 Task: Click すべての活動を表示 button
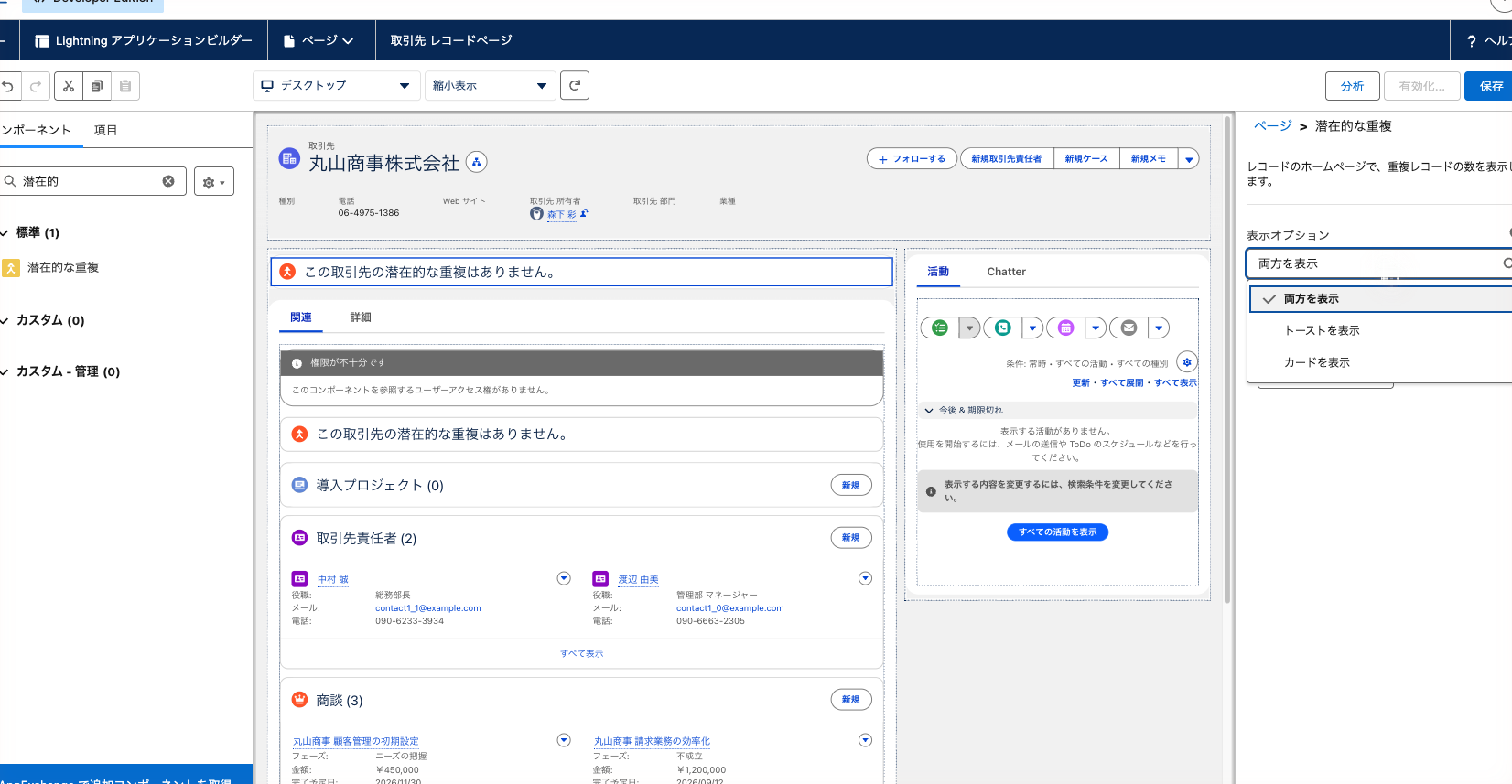(1057, 532)
